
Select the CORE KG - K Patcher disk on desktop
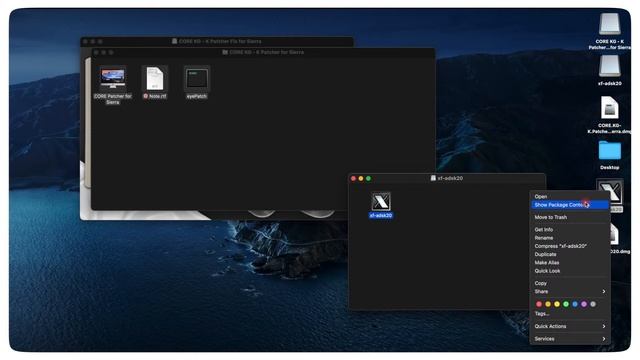(x=609, y=24)
